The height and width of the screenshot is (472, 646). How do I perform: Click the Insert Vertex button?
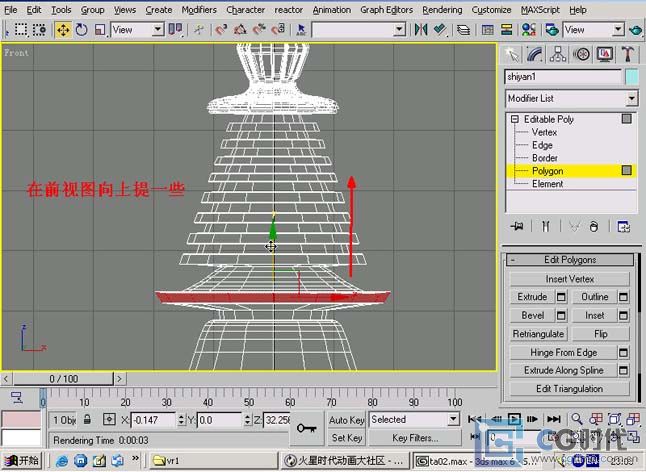570,279
